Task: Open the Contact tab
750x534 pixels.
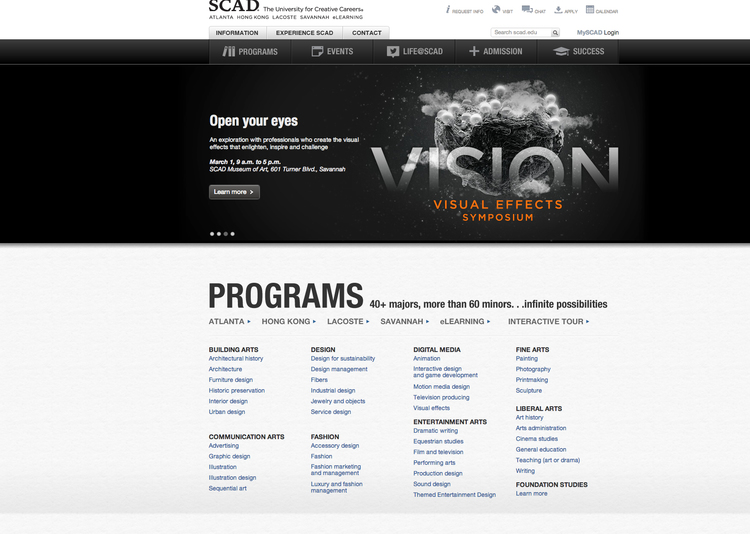Action: [366, 33]
